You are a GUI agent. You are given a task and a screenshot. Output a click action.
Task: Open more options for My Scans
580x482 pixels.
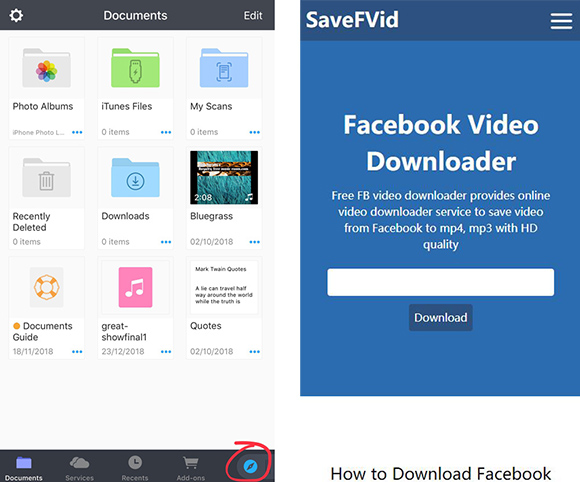tap(254, 132)
